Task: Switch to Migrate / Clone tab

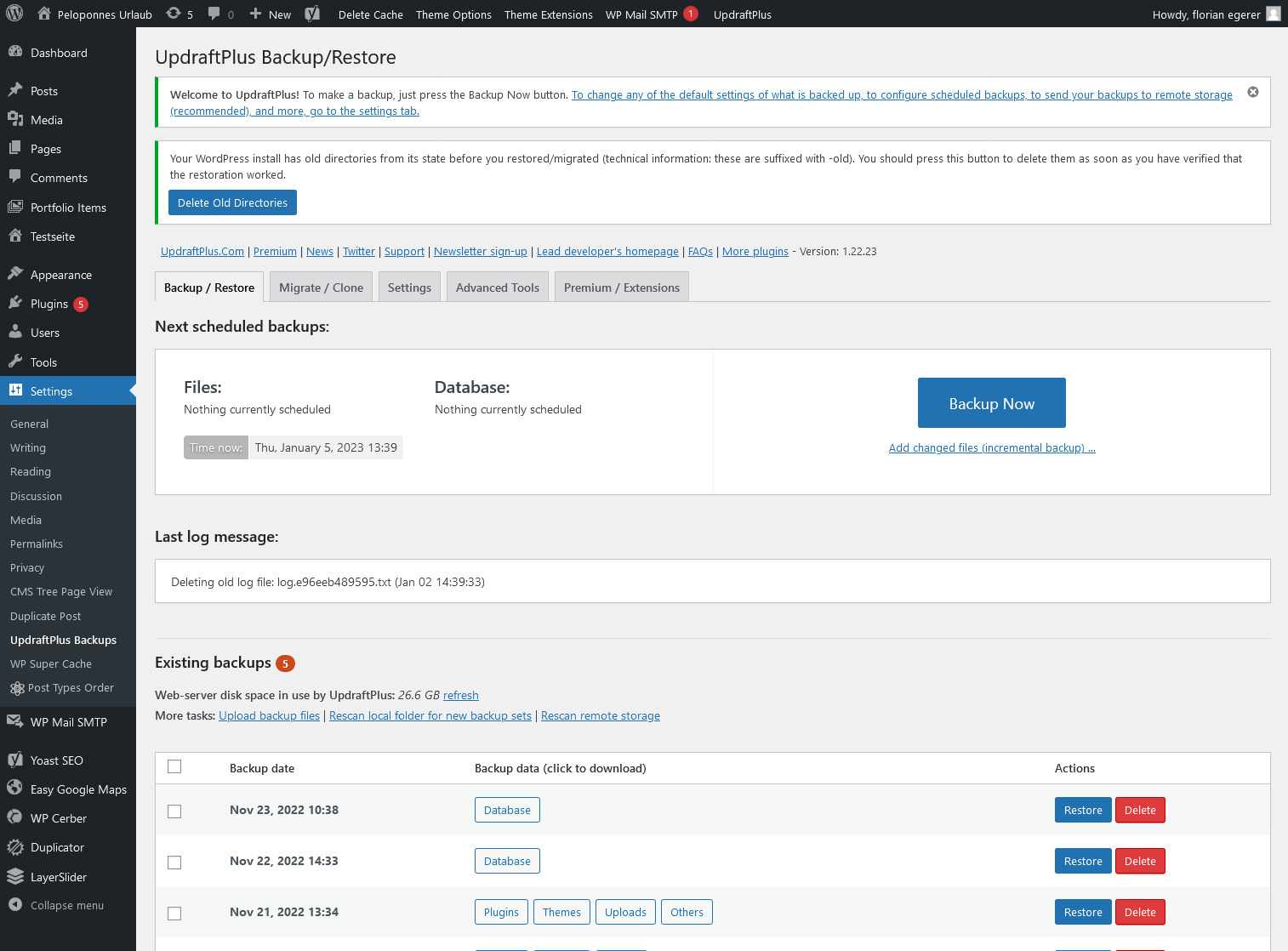Action: click(x=321, y=288)
